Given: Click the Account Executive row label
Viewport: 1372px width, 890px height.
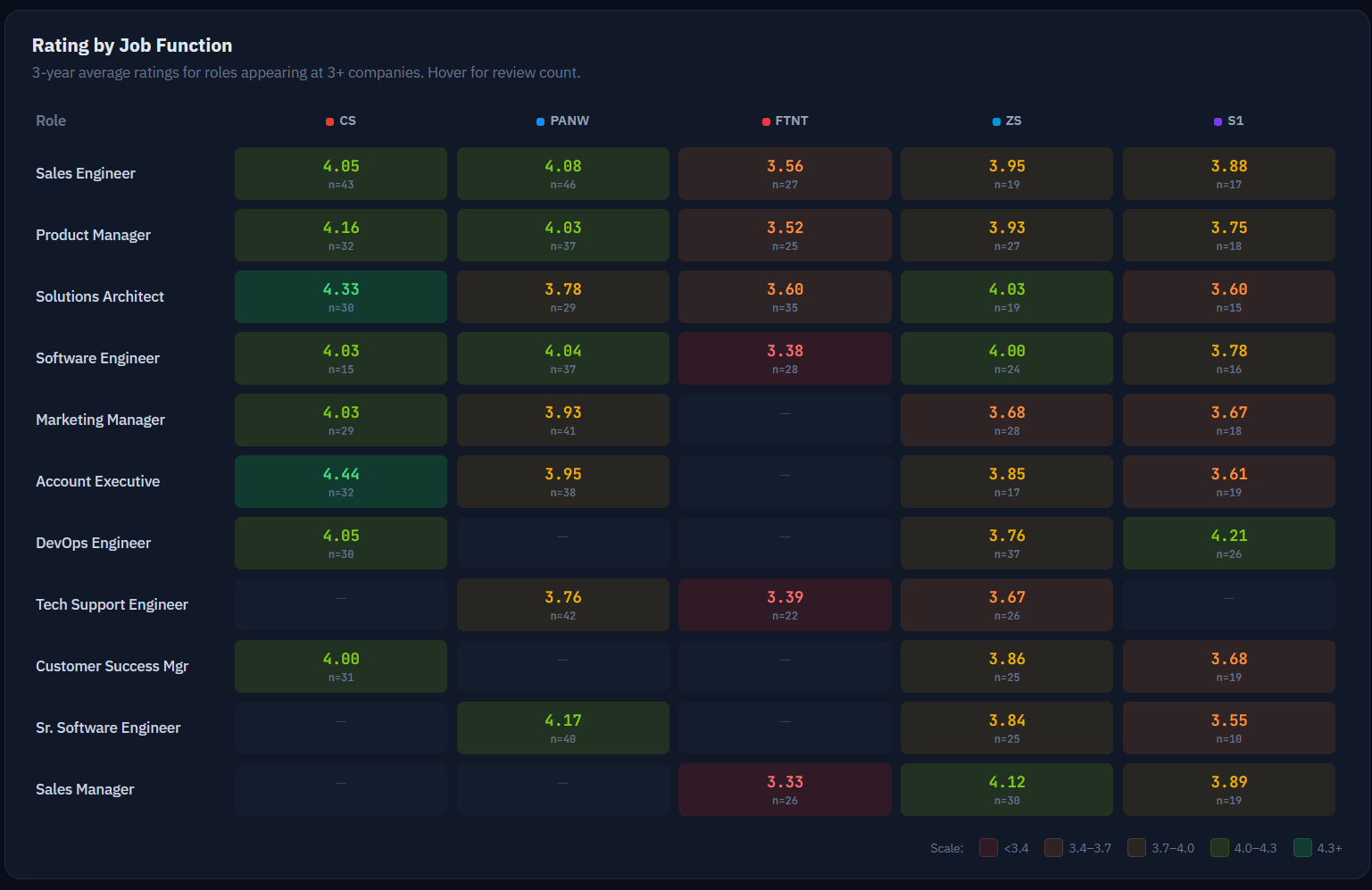Looking at the screenshot, I should click(x=97, y=481).
